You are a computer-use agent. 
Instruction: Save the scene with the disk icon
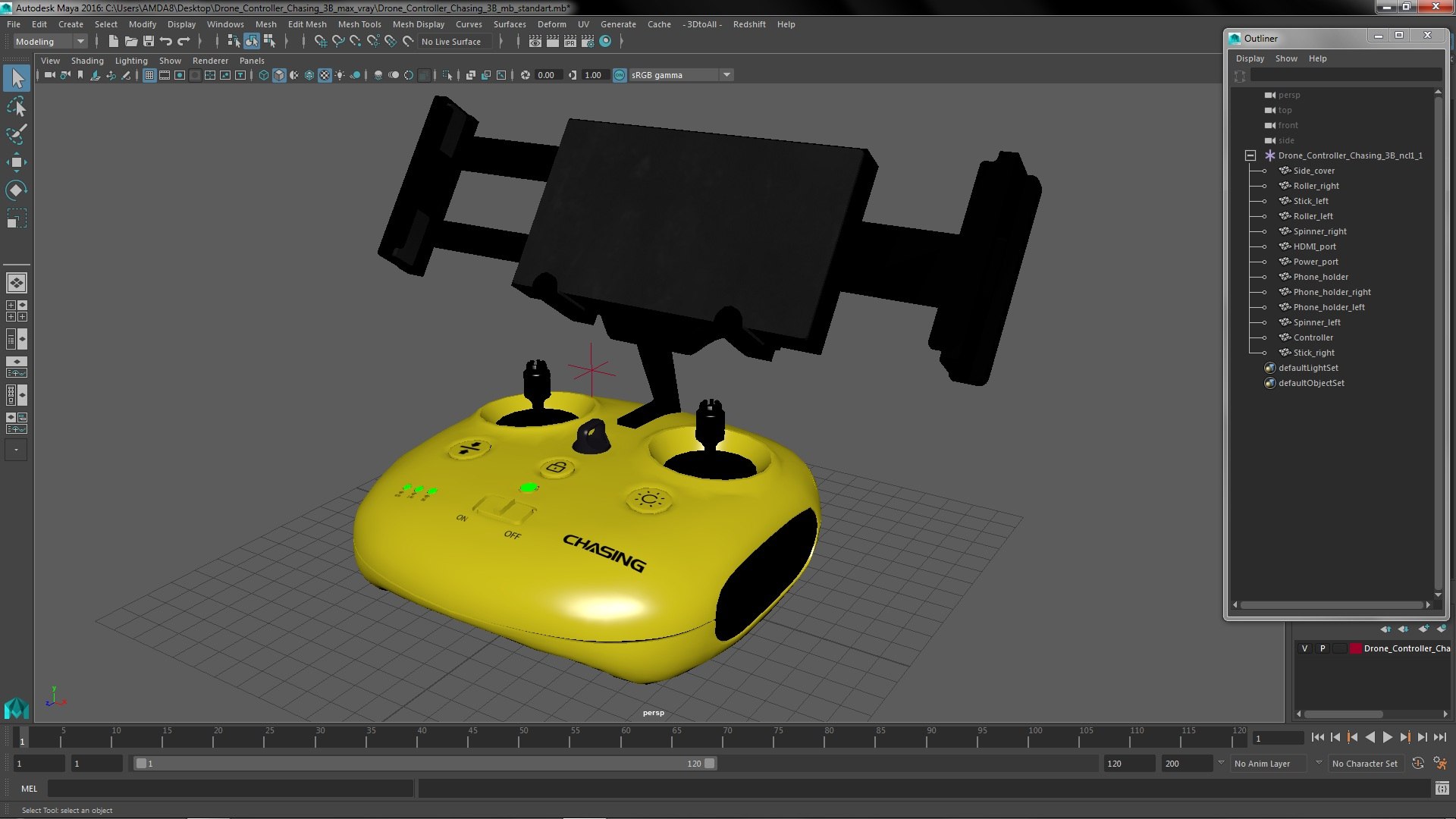tap(149, 42)
